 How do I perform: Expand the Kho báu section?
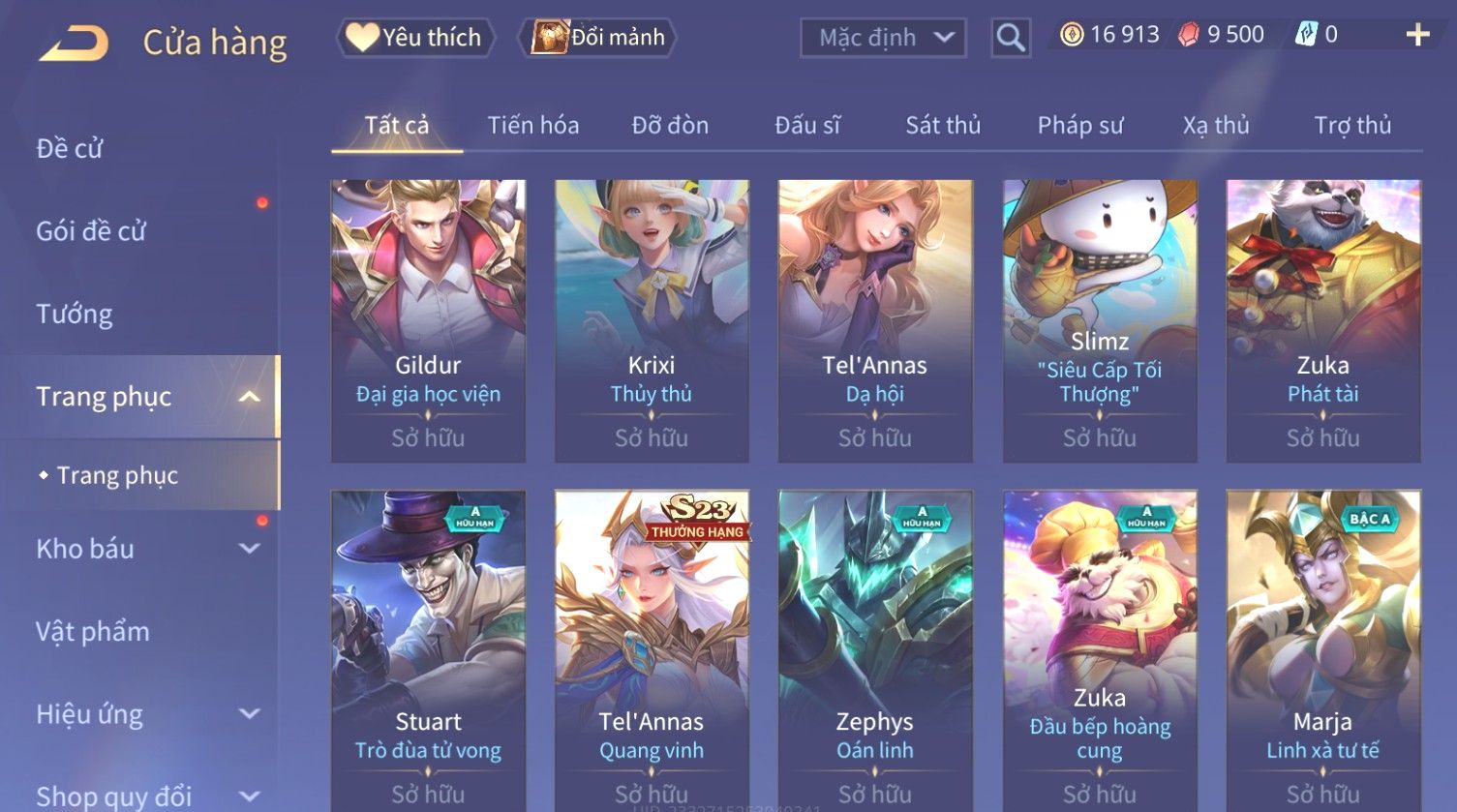click(250, 549)
